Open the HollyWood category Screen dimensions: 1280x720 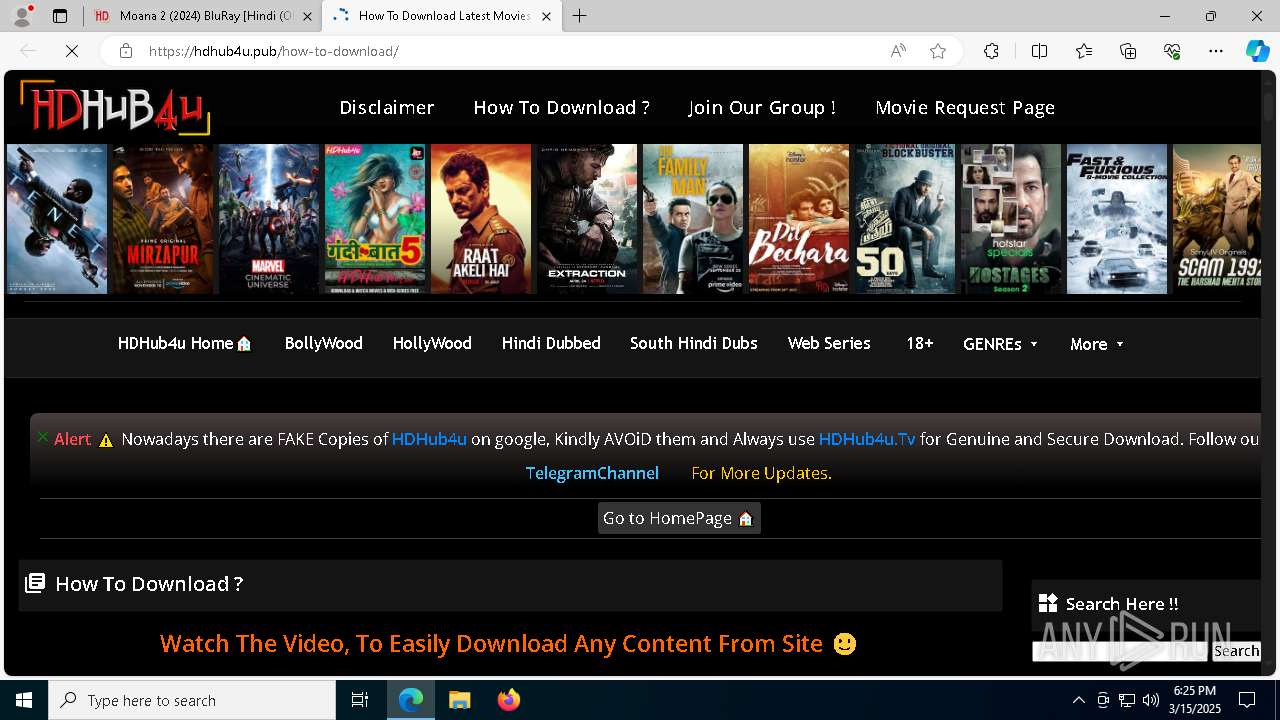(x=432, y=343)
